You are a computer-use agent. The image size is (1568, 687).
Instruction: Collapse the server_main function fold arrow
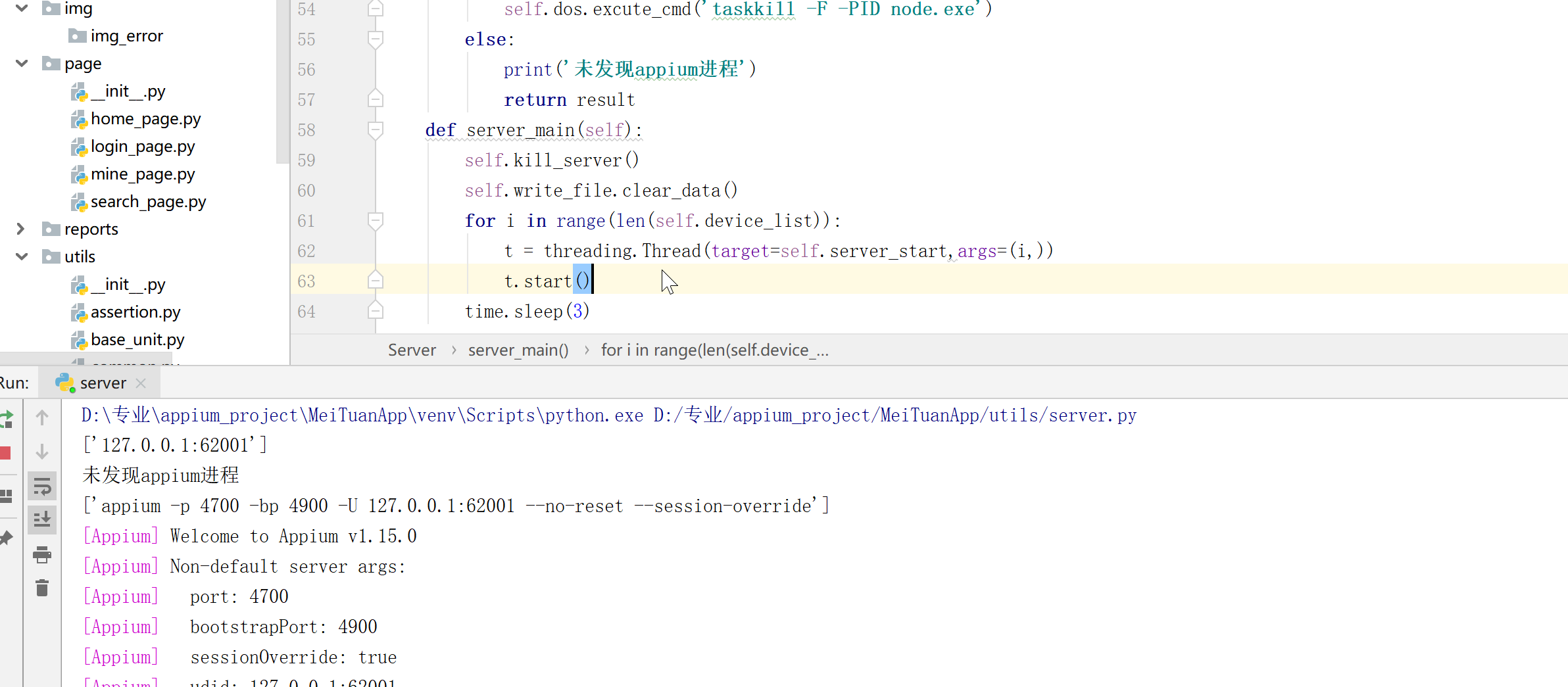375,130
